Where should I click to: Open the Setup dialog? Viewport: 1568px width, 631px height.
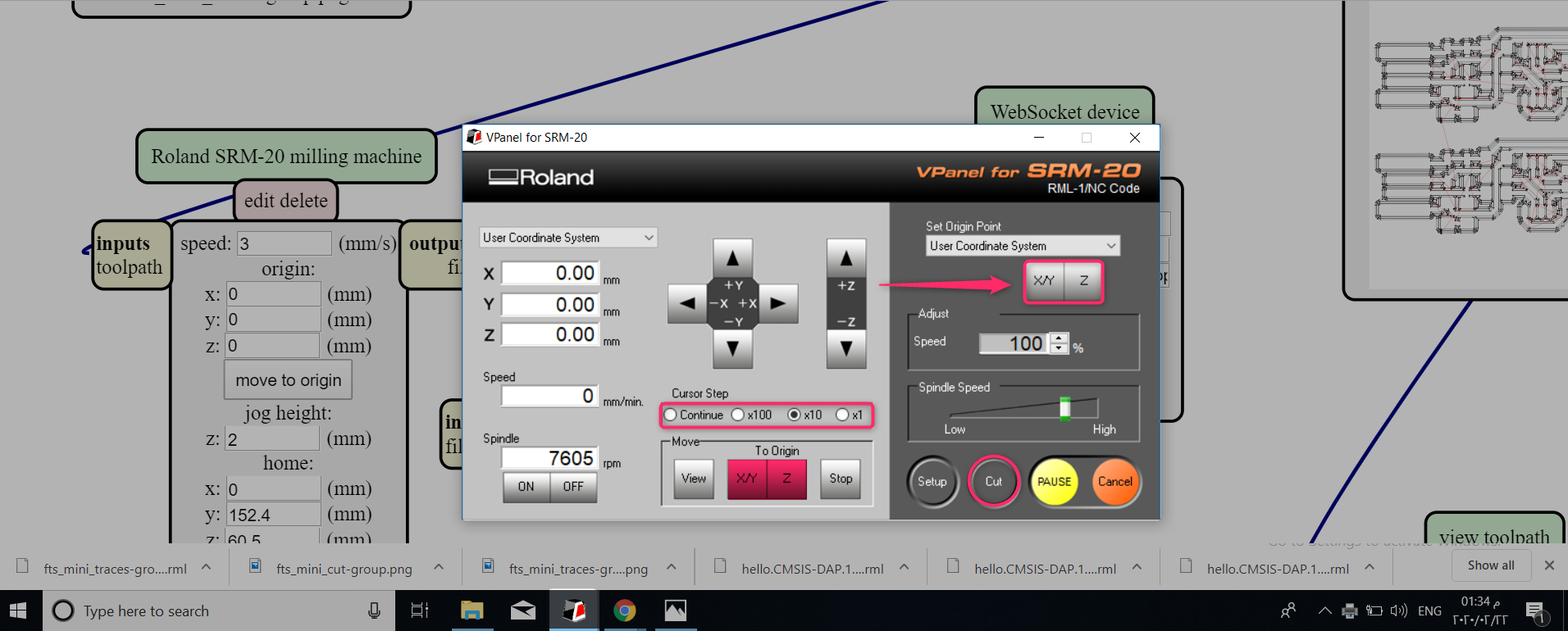click(x=932, y=482)
